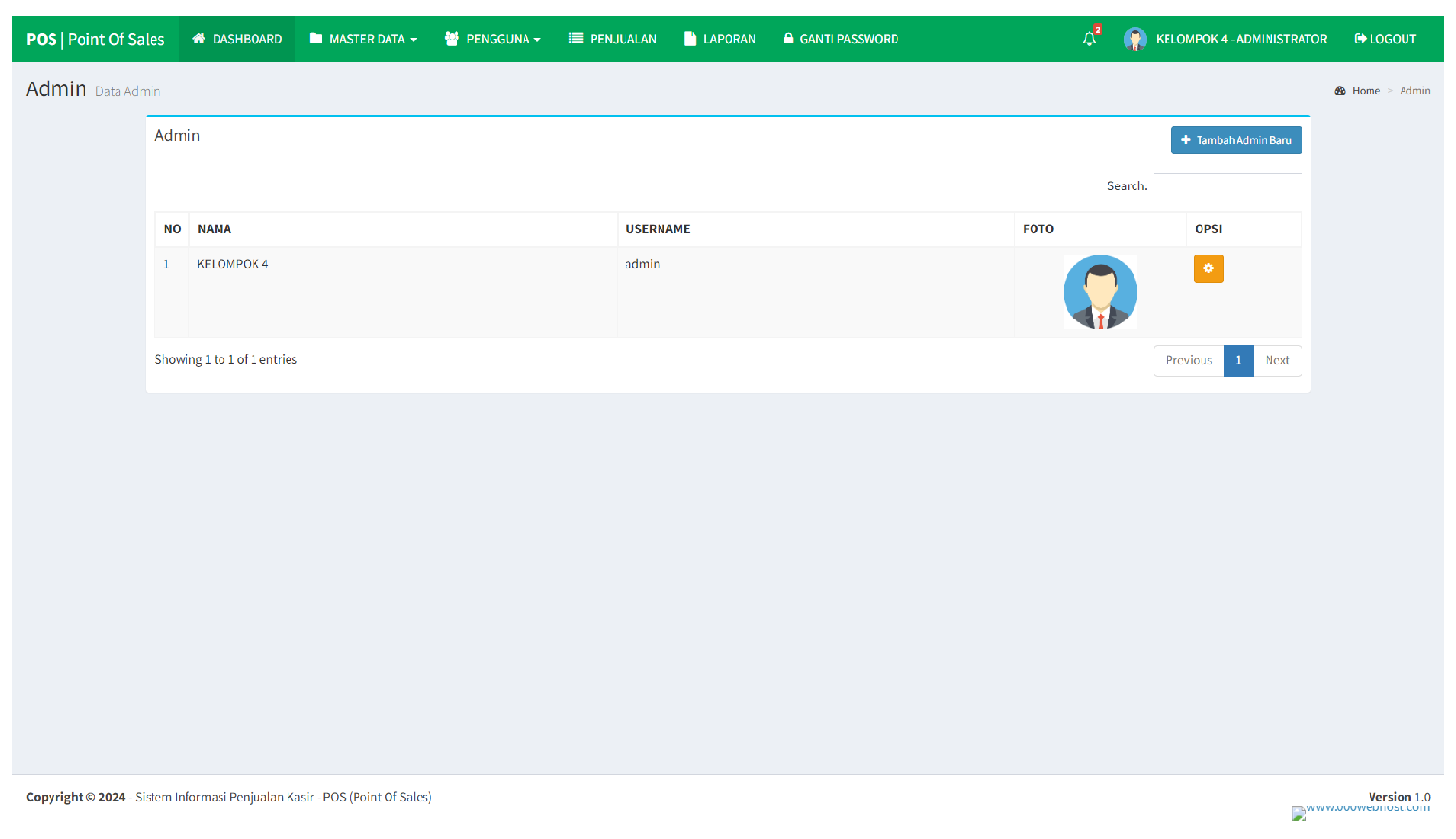Click the admin profile photo thumbnail
The height and width of the screenshot is (839, 1456).
1100,291
